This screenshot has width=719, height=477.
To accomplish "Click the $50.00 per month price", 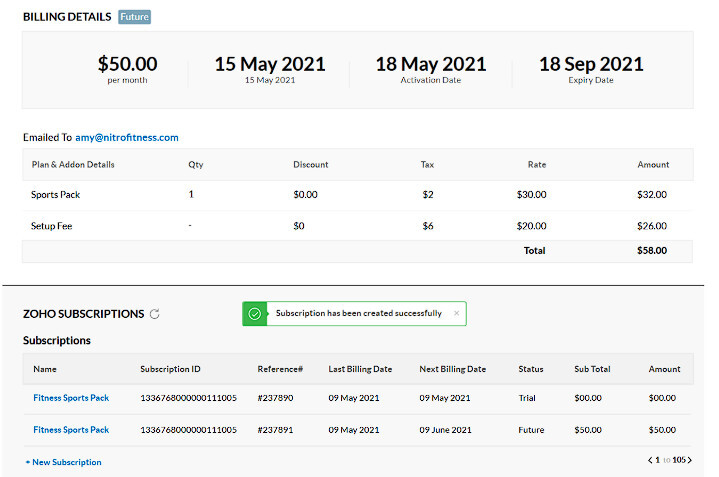I will [x=127, y=64].
